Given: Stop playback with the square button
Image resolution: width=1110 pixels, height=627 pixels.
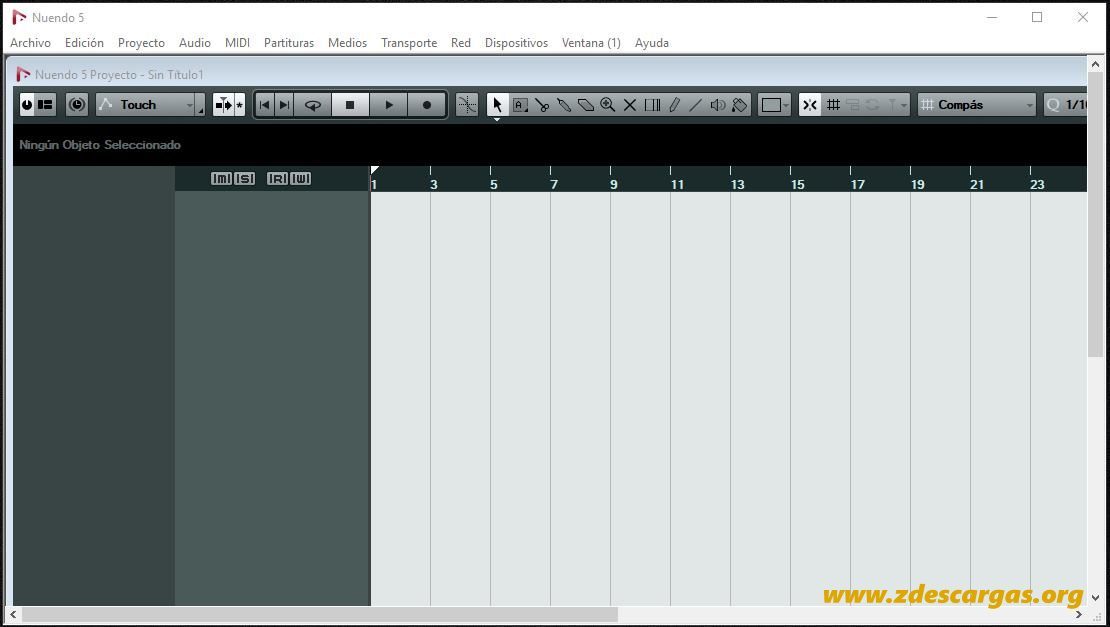Looking at the screenshot, I should click(350, 105).
